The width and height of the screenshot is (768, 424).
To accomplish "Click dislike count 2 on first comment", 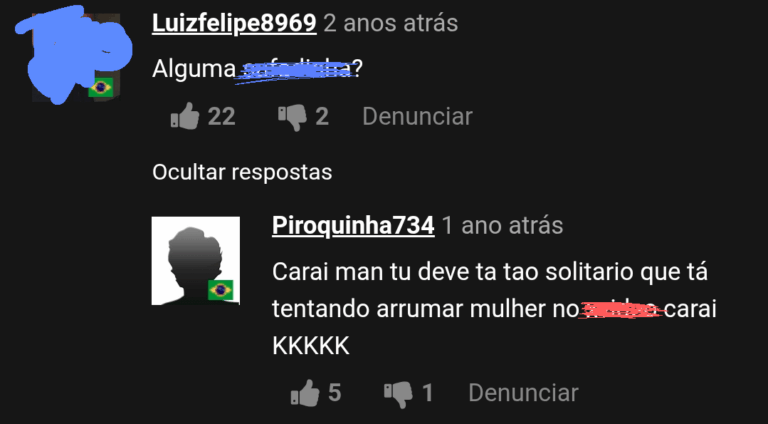I will pos(322,117).
